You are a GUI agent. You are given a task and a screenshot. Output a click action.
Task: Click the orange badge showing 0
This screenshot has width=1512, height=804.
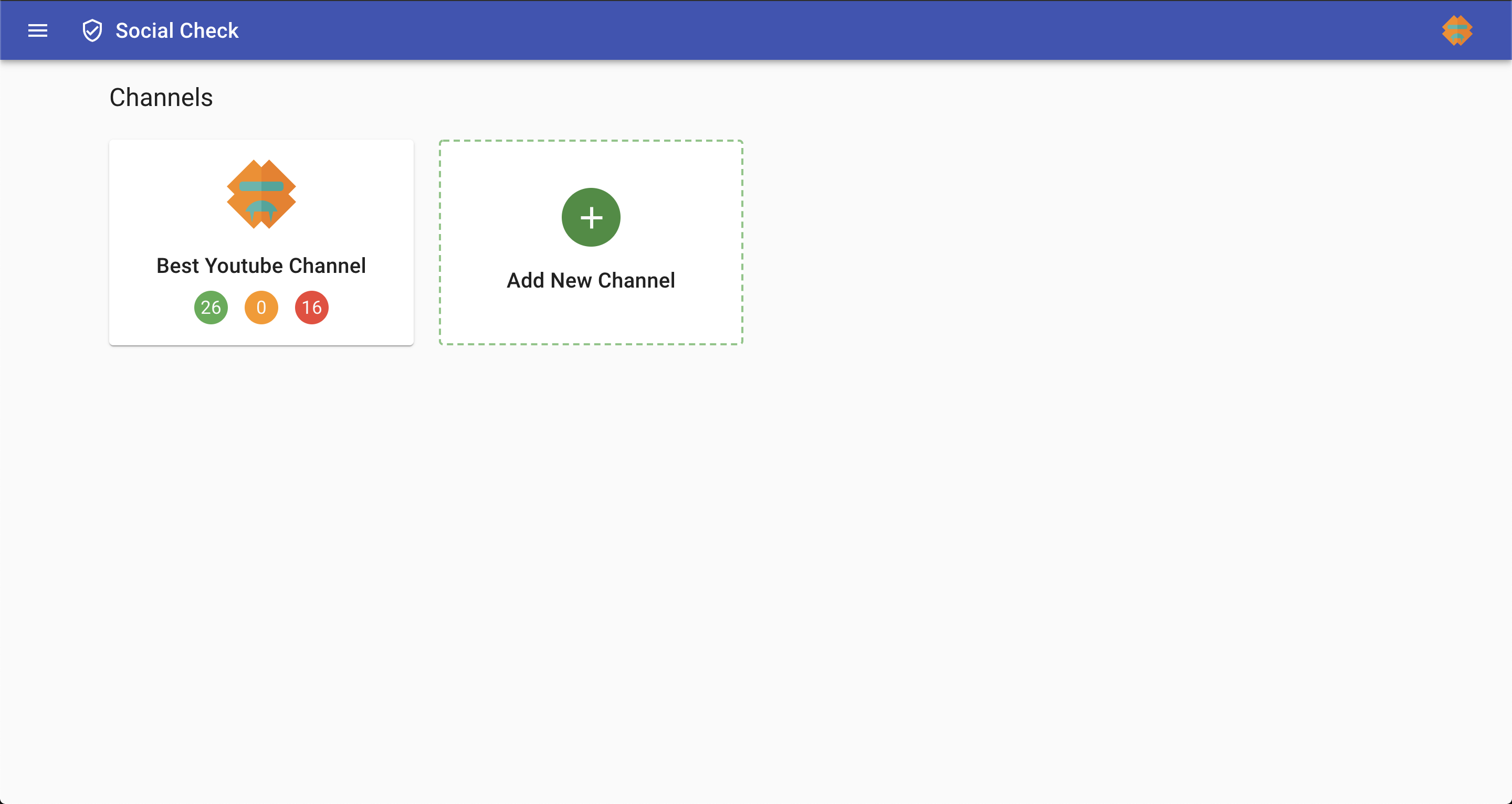(x=261, y=307)
